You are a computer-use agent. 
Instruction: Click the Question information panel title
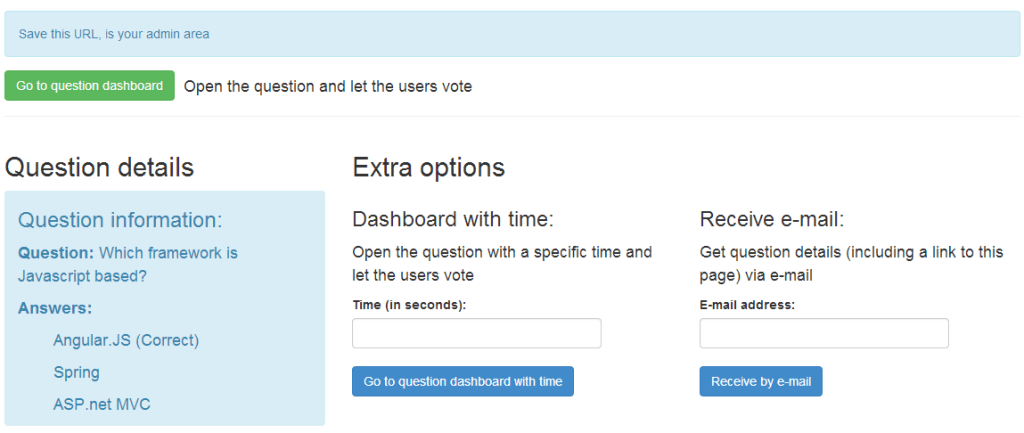(120, 220)
